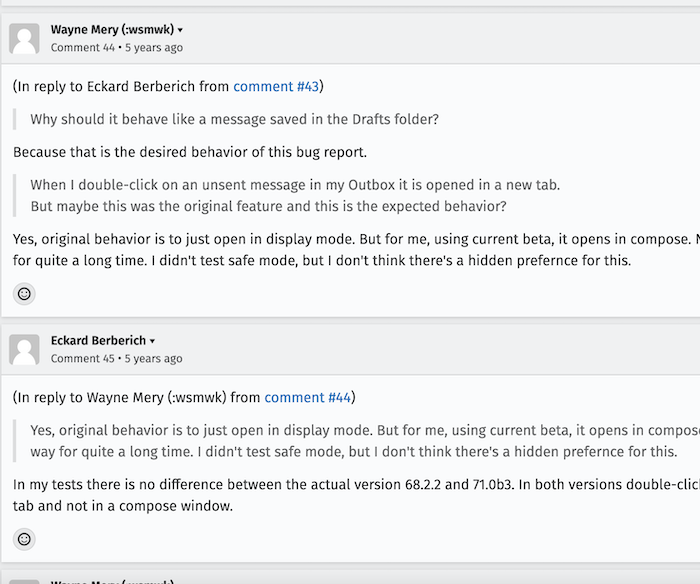Open dropdown next to Wayne Mery (:wsmwk)

pyautogui.click(x=180, y=30)
